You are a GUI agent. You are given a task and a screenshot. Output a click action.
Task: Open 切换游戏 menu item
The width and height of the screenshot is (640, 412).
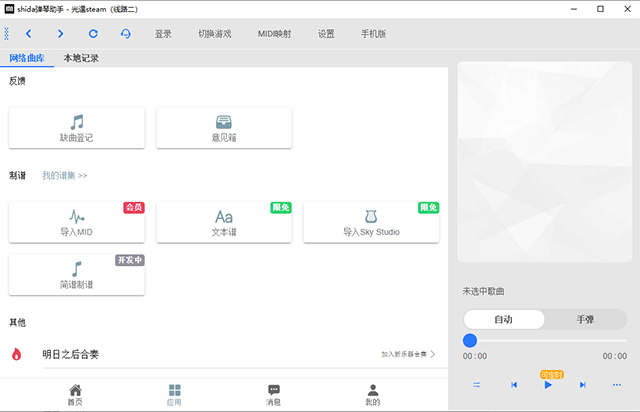coord(215,34)
